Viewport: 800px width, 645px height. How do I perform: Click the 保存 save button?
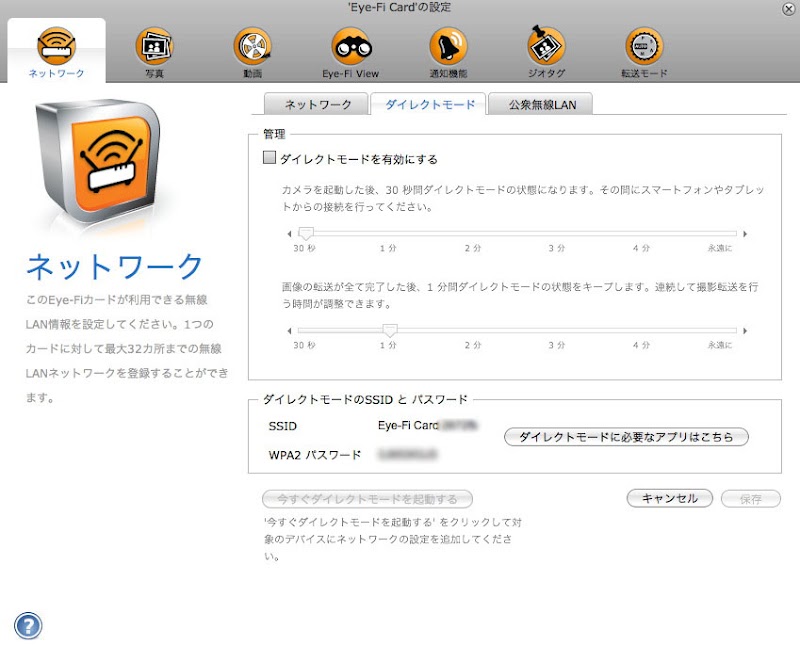[751, 499]
